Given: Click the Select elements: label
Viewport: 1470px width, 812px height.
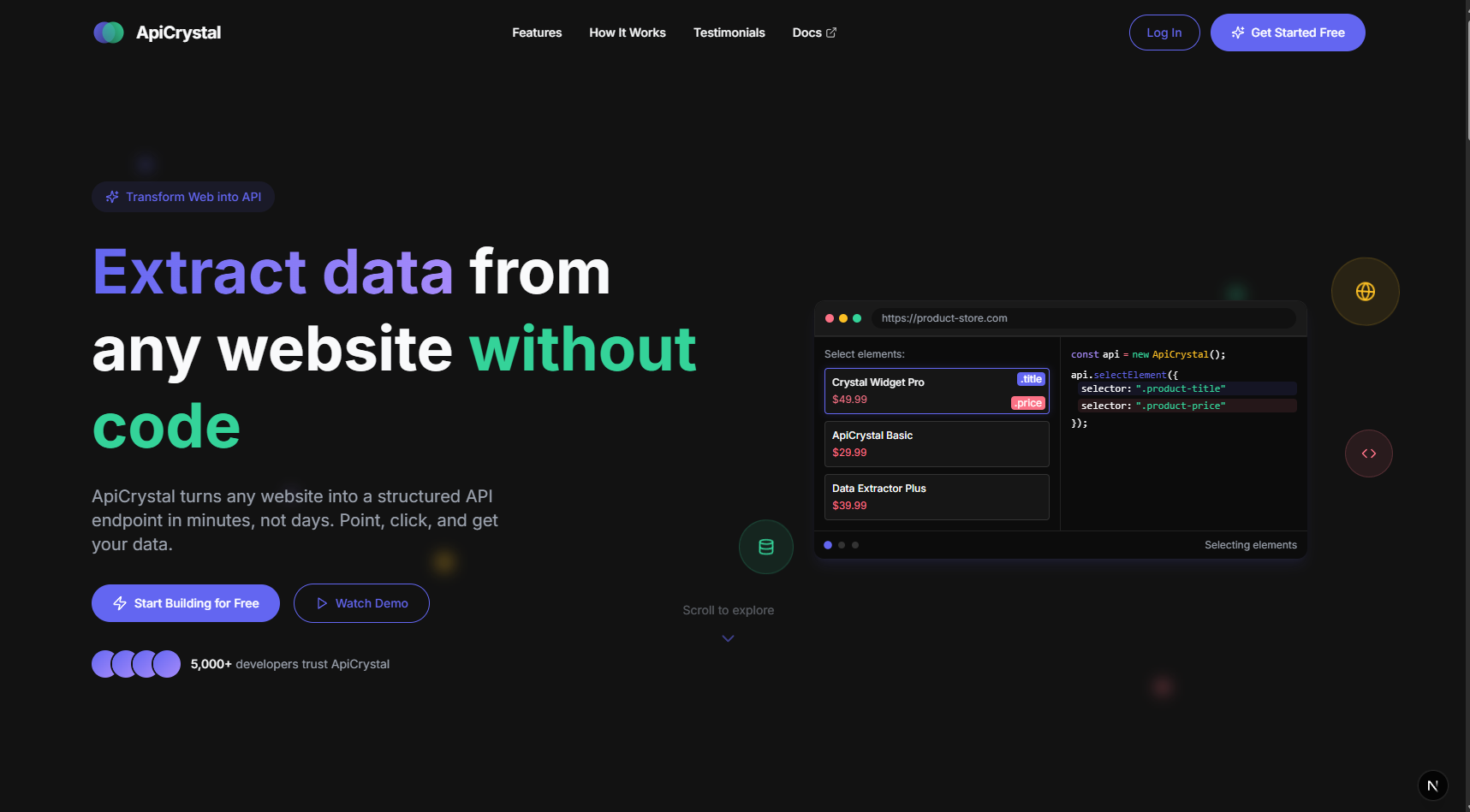Looking at the screenshot, I should (865, 354).
